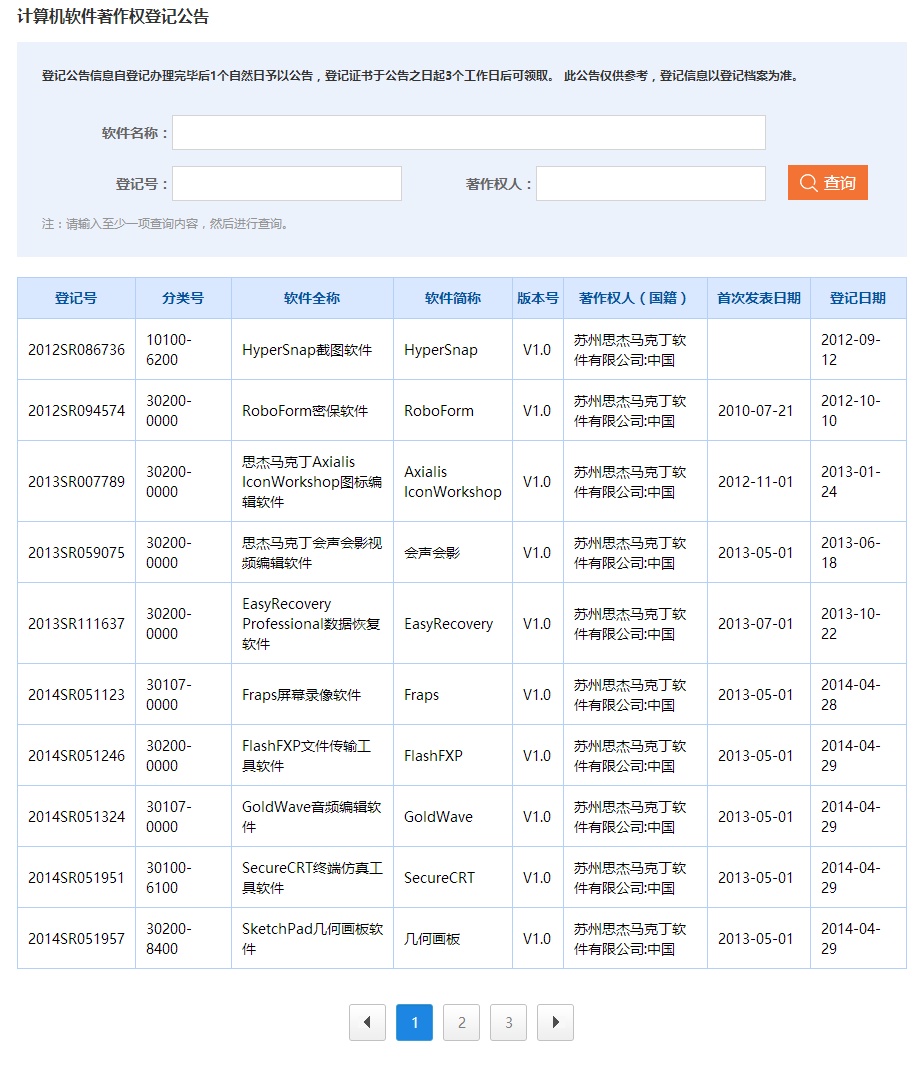Click short name Axialis IconWorkshop

point(453,482)
